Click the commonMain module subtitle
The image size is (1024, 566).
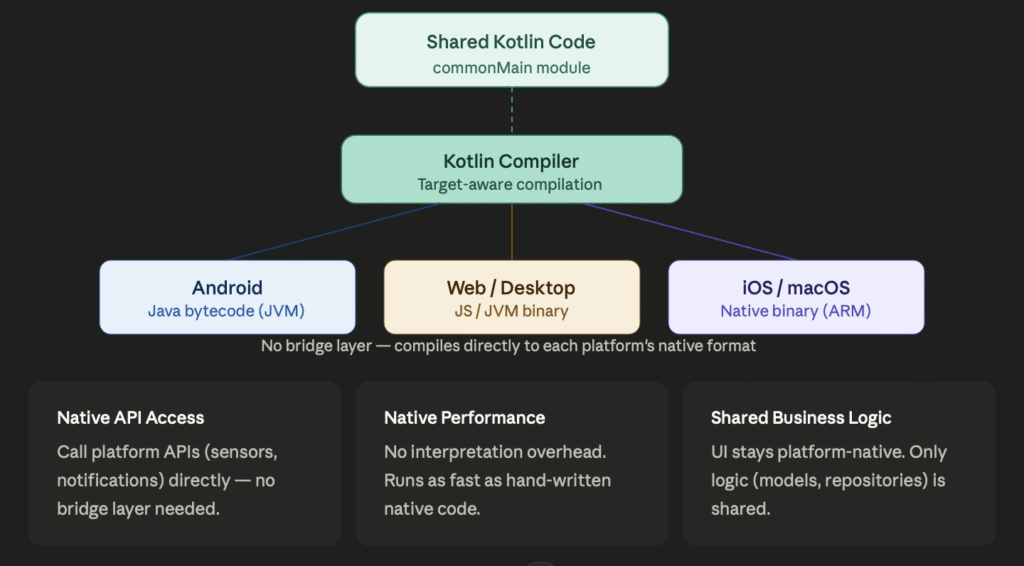point(511,68)
